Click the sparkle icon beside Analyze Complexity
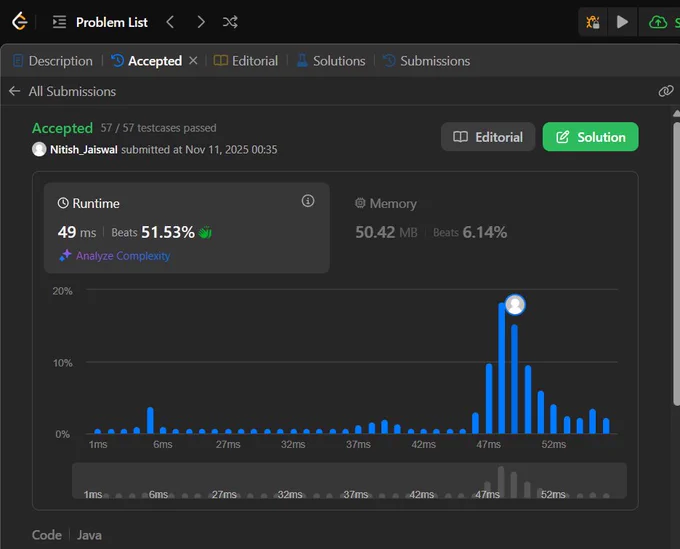This screenshot has width=680, height=549. coord(65,255)
